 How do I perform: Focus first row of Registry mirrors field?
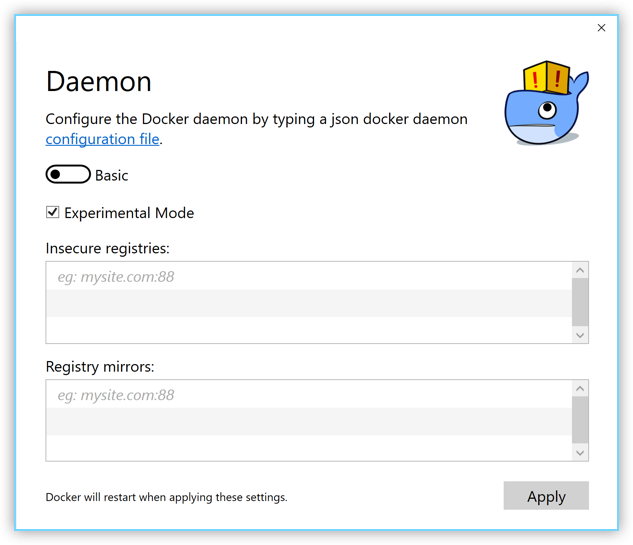[x=308, y=395]
